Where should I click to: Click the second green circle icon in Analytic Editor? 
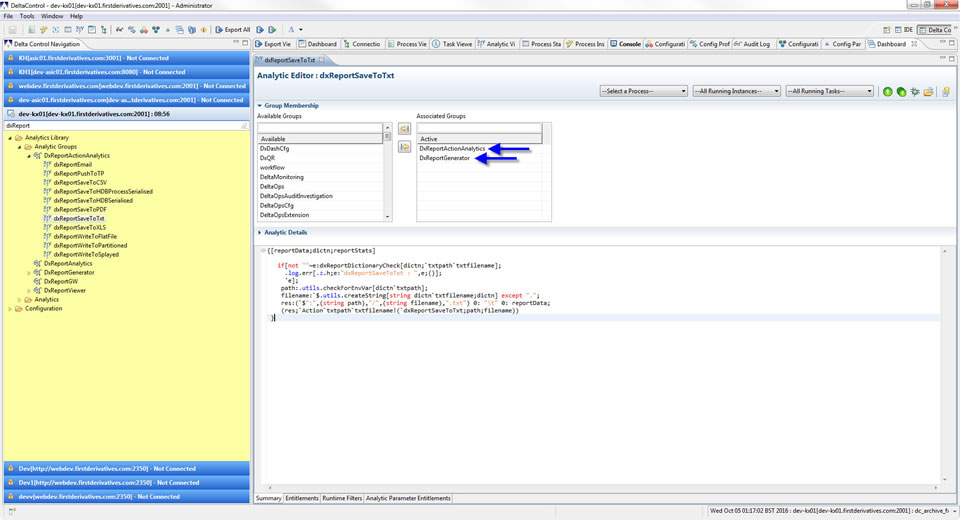901,91
